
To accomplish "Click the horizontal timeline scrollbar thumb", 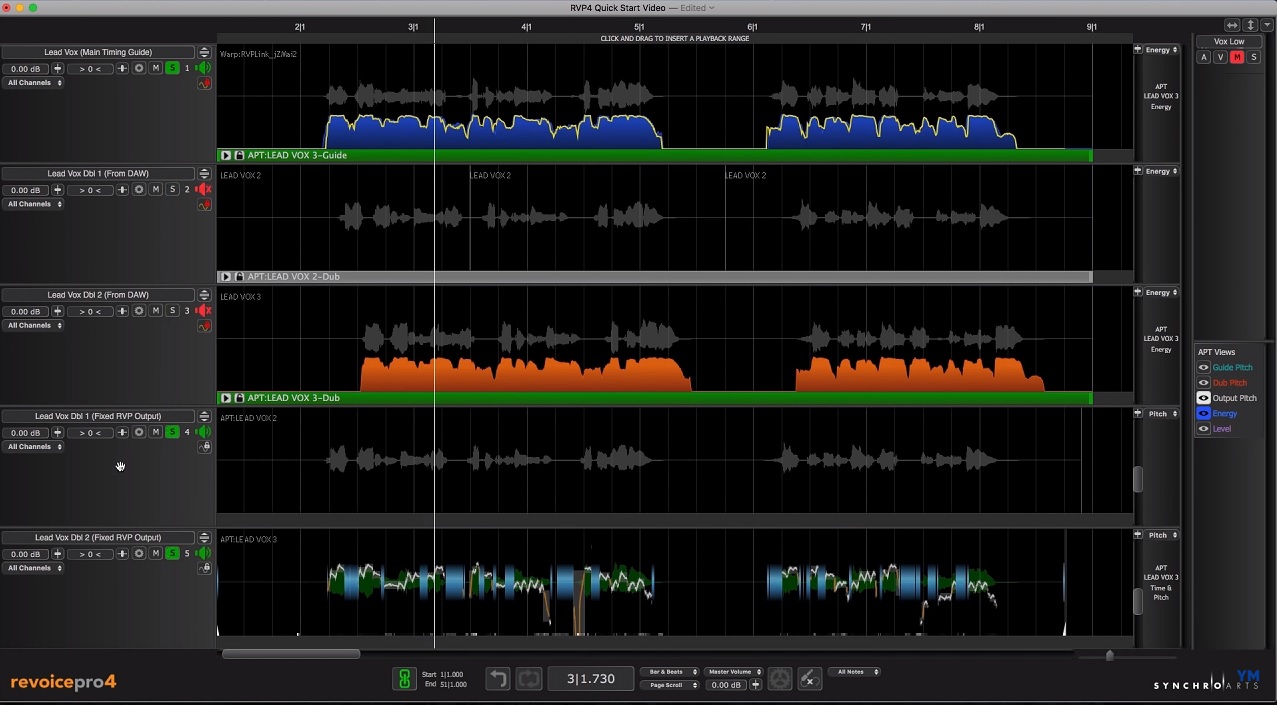I will [290, 654].
